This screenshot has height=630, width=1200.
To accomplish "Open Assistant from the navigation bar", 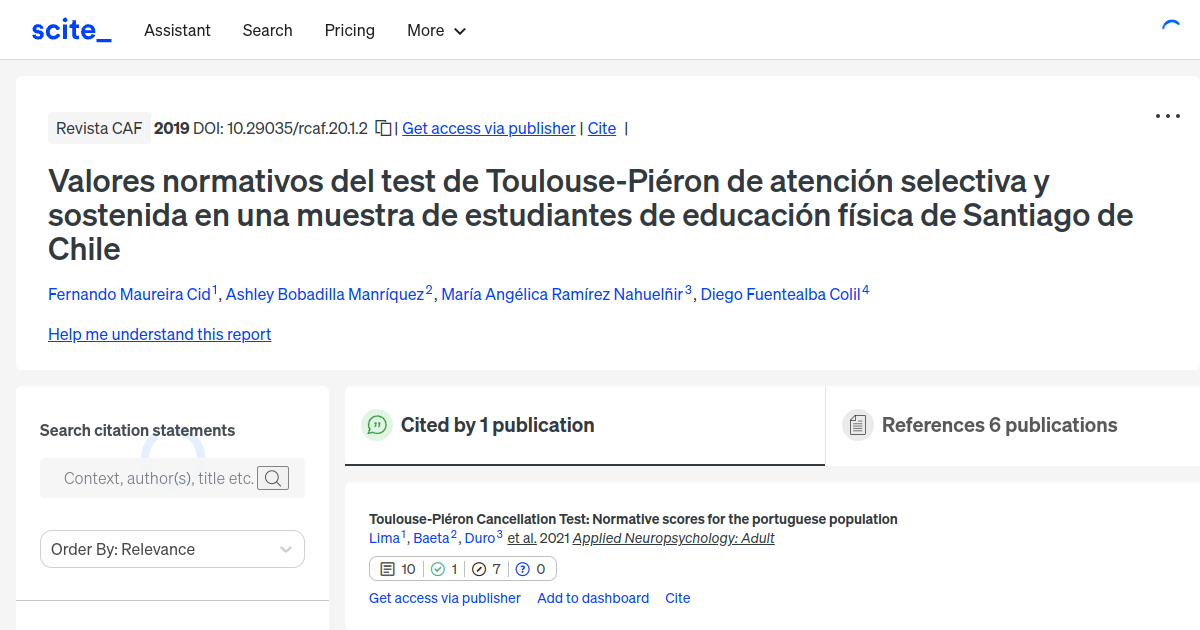I will click(177, 30).
